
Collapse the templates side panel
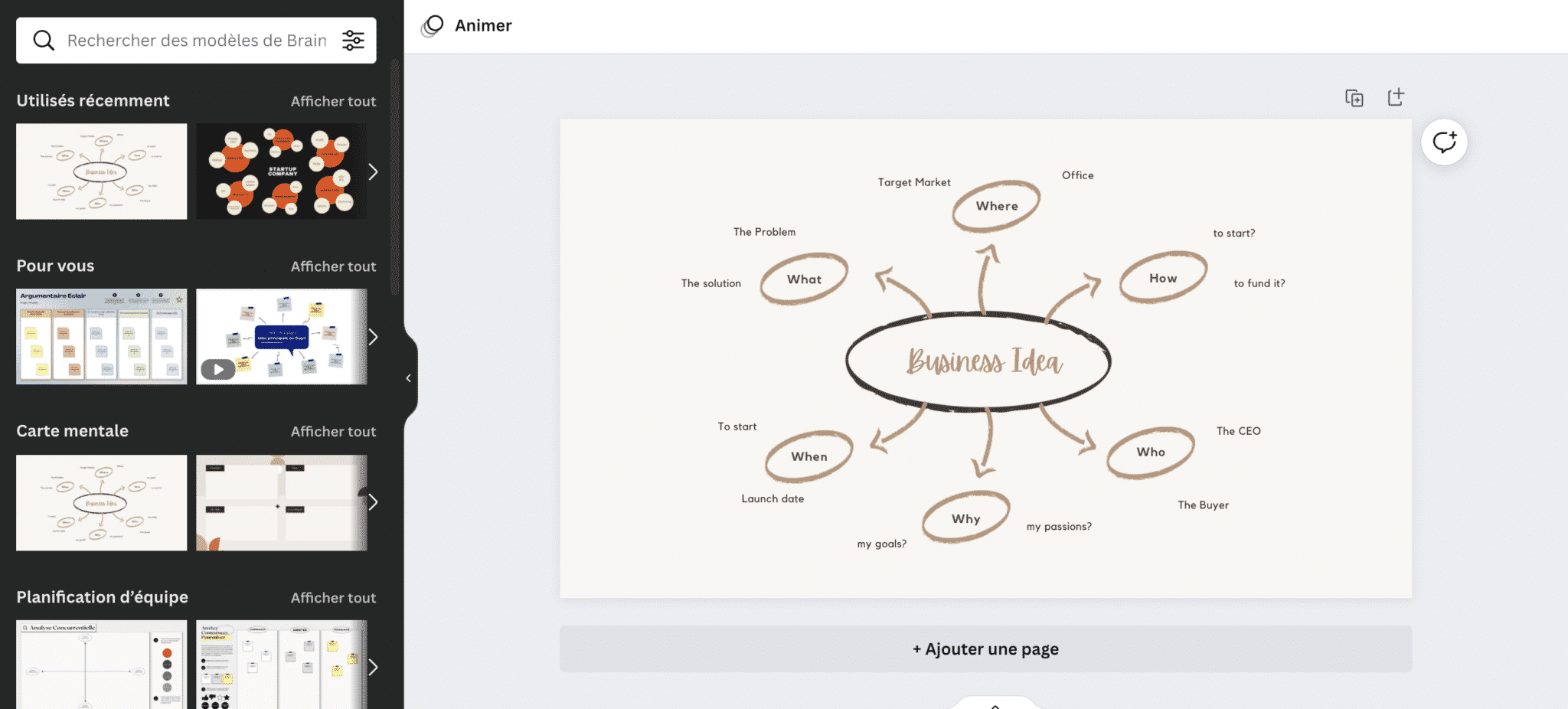408,377
